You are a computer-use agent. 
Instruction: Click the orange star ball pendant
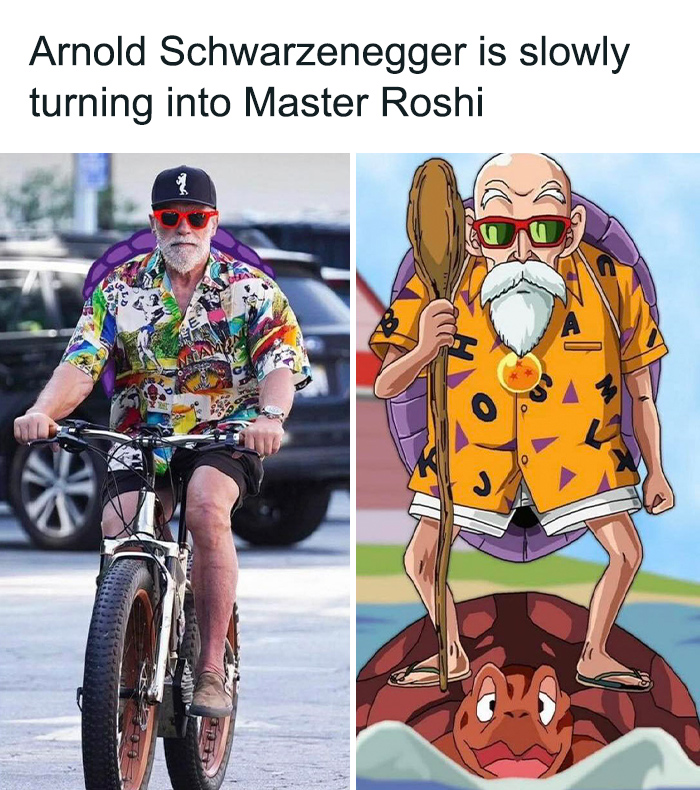click(x=519, y=372)
